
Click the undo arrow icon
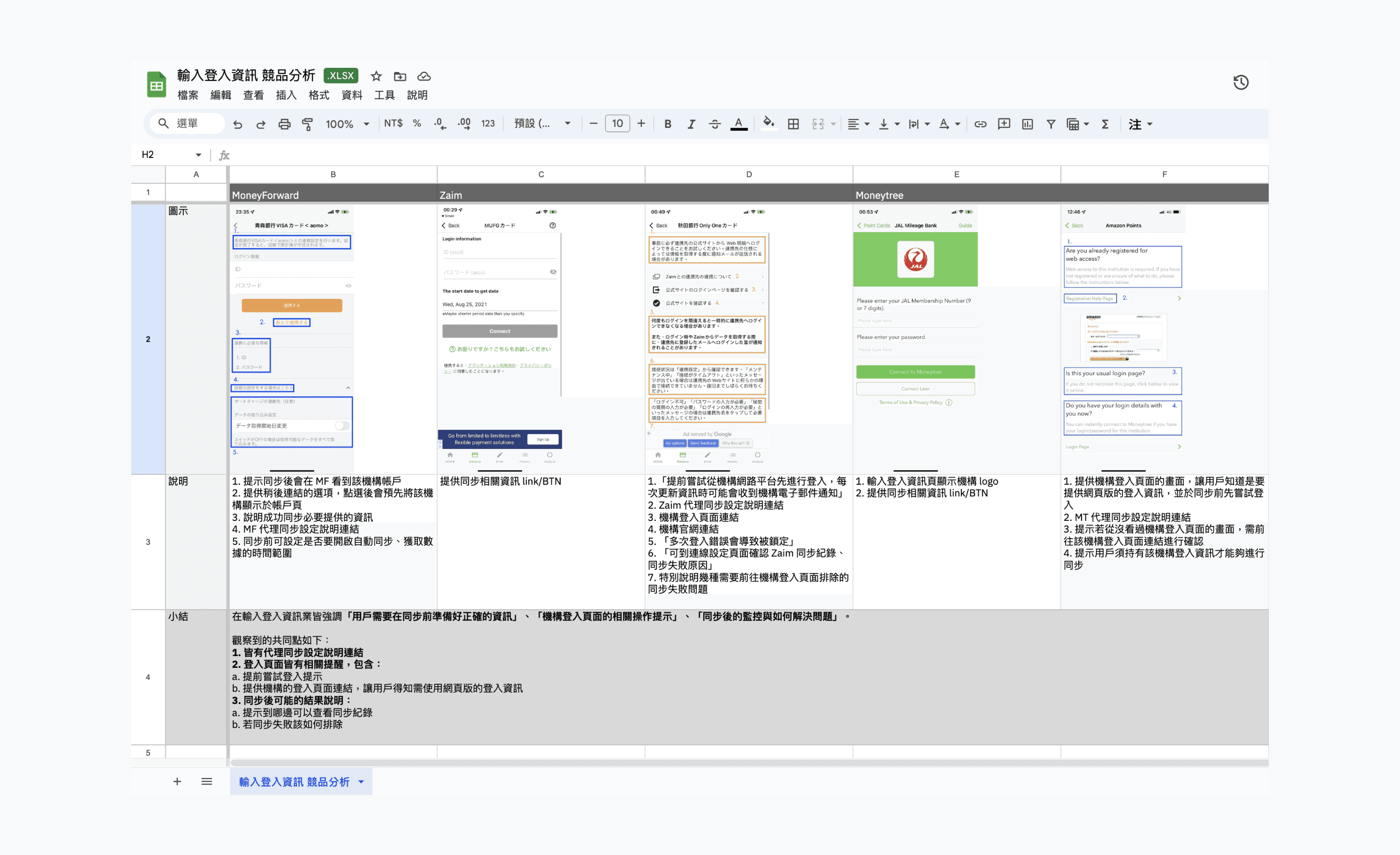[x=237, y=124]
